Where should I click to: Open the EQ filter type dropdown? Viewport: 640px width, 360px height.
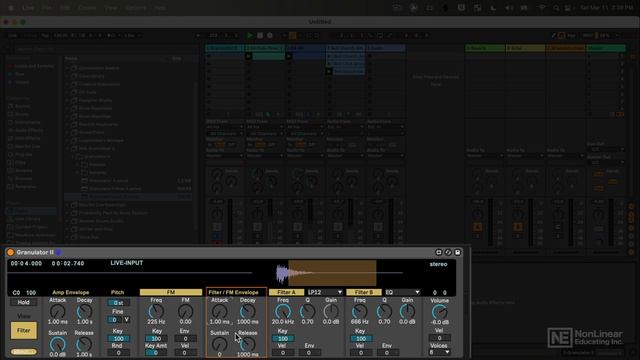pos(402,292)
